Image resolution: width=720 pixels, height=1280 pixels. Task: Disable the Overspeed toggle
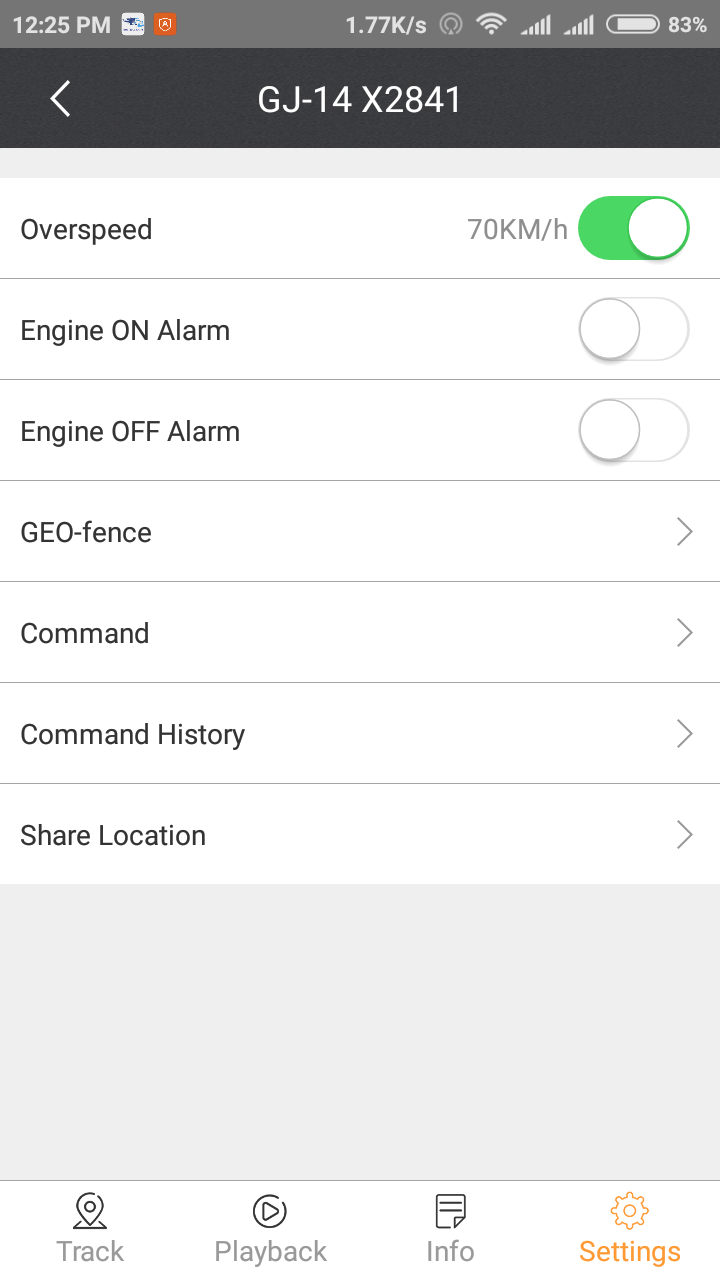pos(634,229)
